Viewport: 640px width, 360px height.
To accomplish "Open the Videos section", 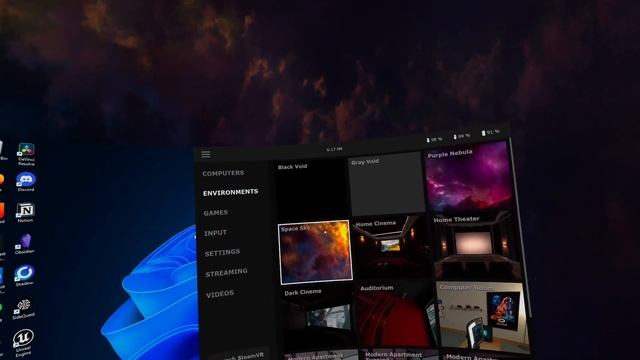I will tap(220, 294).
